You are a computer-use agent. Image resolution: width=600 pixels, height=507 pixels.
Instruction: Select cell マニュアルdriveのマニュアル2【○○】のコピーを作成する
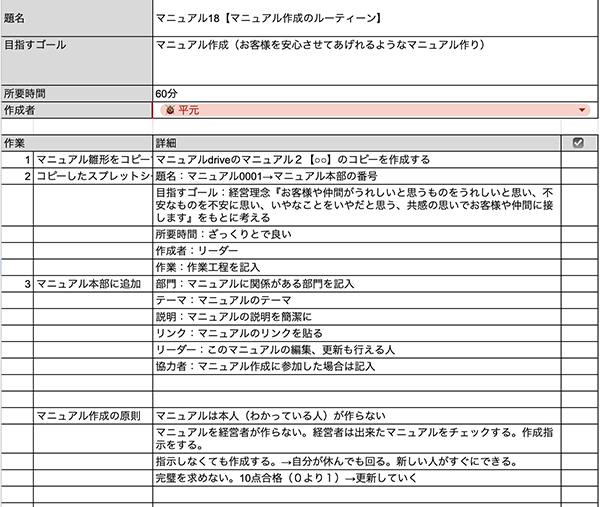click(x=357, y=160)
